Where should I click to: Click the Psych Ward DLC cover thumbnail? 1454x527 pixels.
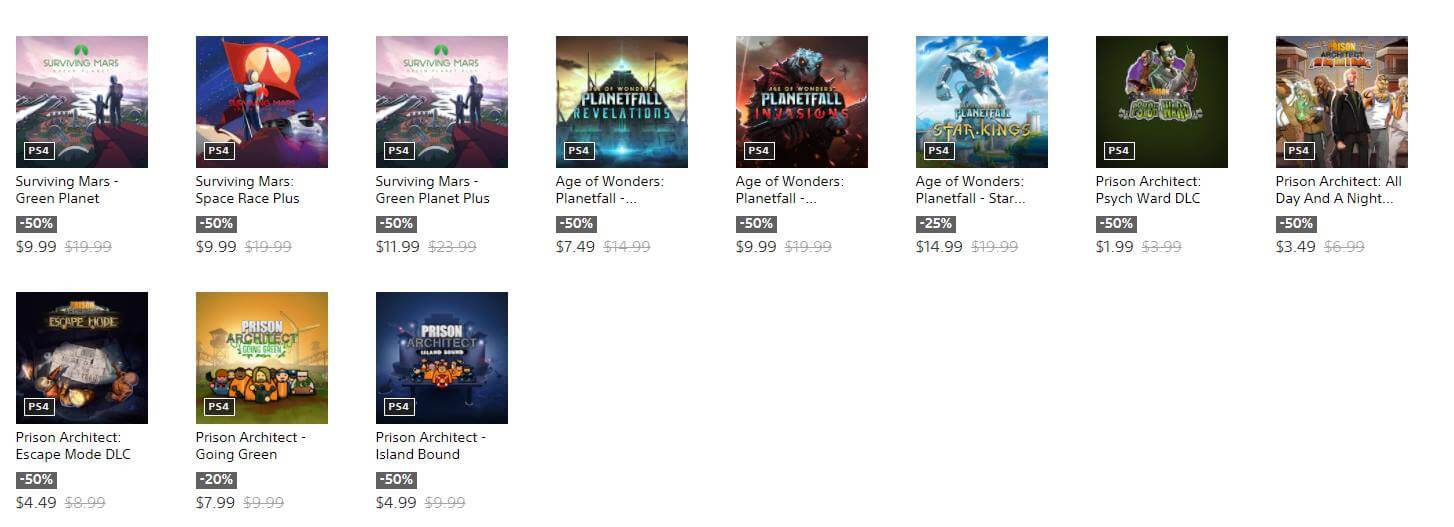(x=1162, y=102)
